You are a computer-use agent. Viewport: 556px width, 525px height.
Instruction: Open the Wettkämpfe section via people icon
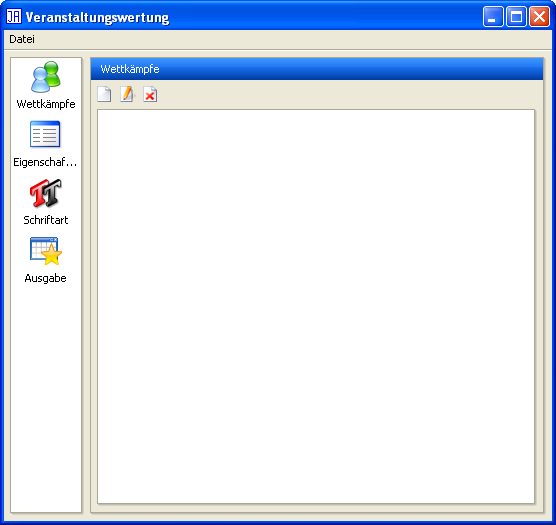pos(46,77)
